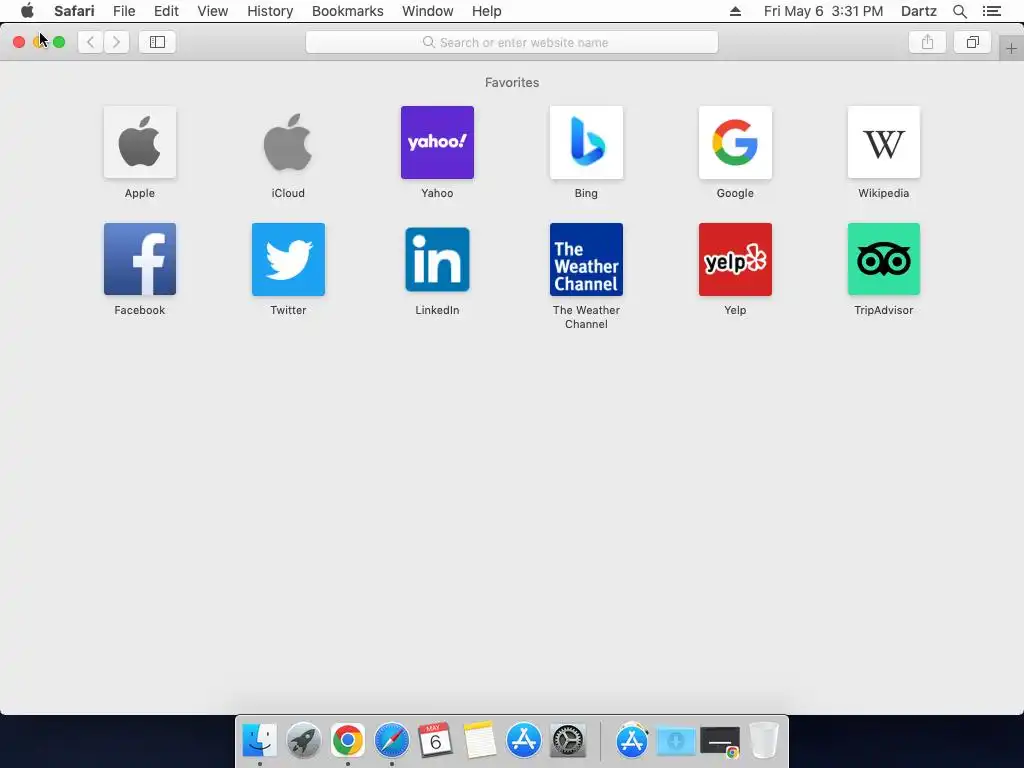Open the iCloud favorite tile
This screenshot has width=1024, height=768.
click(288, 142)
